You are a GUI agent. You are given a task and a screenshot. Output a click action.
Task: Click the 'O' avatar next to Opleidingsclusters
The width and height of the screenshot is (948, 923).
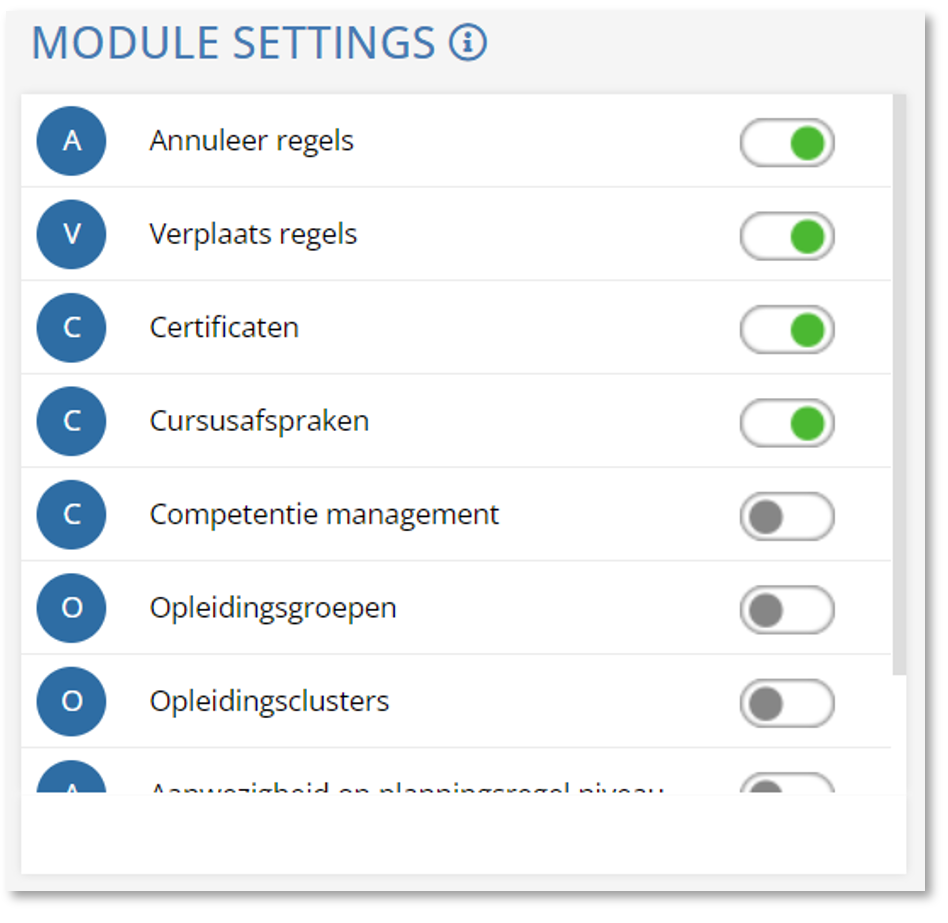[x=71, y=701]
